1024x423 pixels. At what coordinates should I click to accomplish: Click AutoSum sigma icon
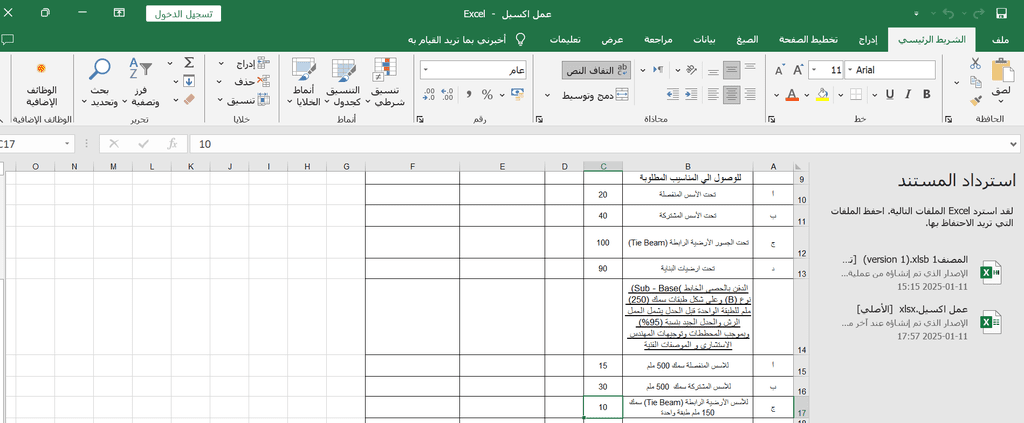pyautogui.click(x=189, y=63)
